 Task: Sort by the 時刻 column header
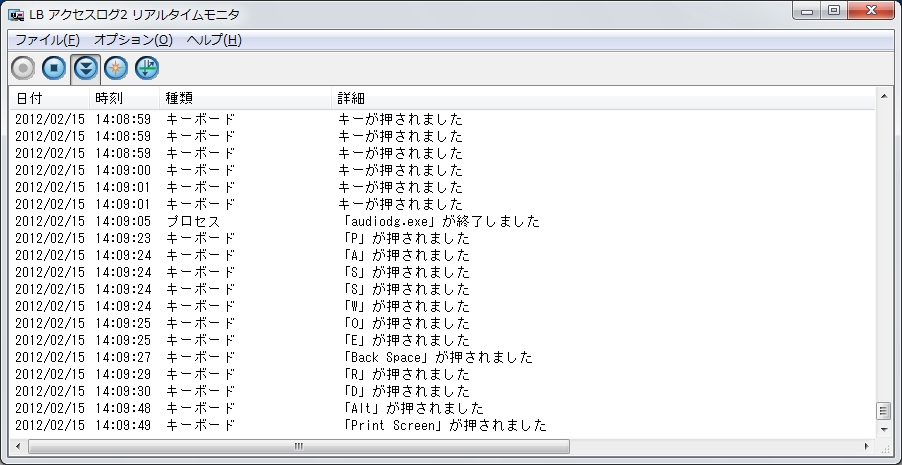pyautogui.click(x=125, y=98)
